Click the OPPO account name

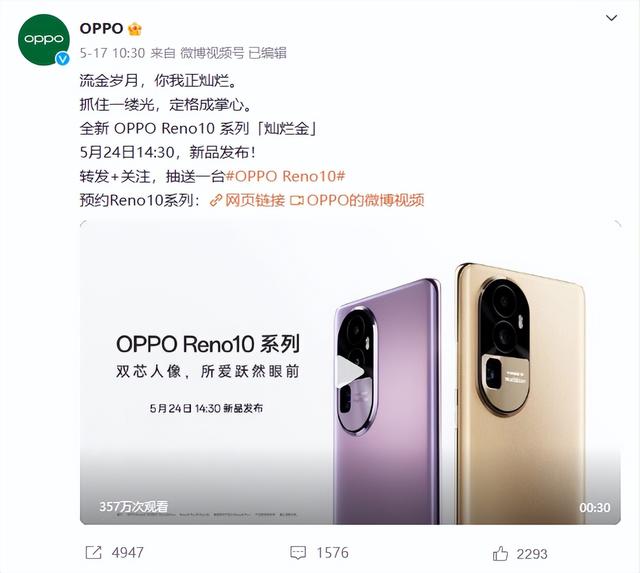(x=101, y=29)
